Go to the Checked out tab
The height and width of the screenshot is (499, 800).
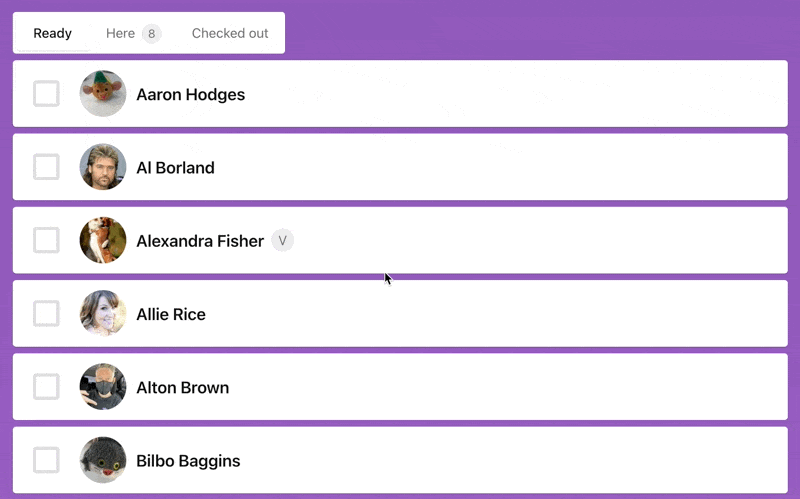click(230, 33)
